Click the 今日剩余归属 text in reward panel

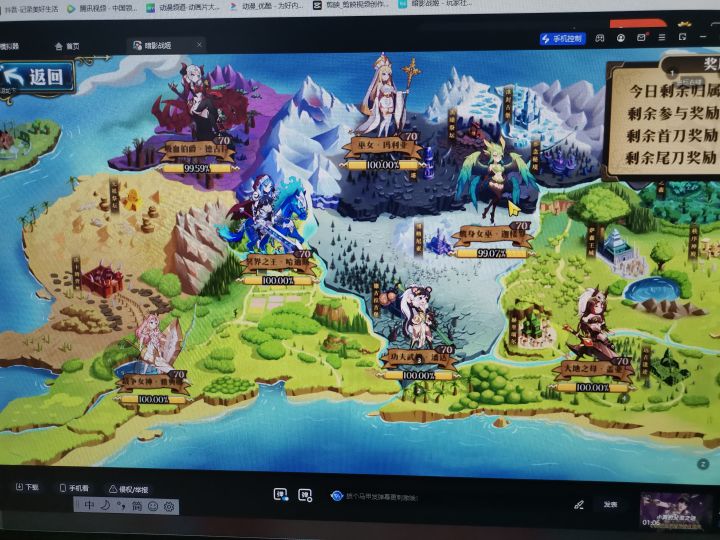coord(674,91)
